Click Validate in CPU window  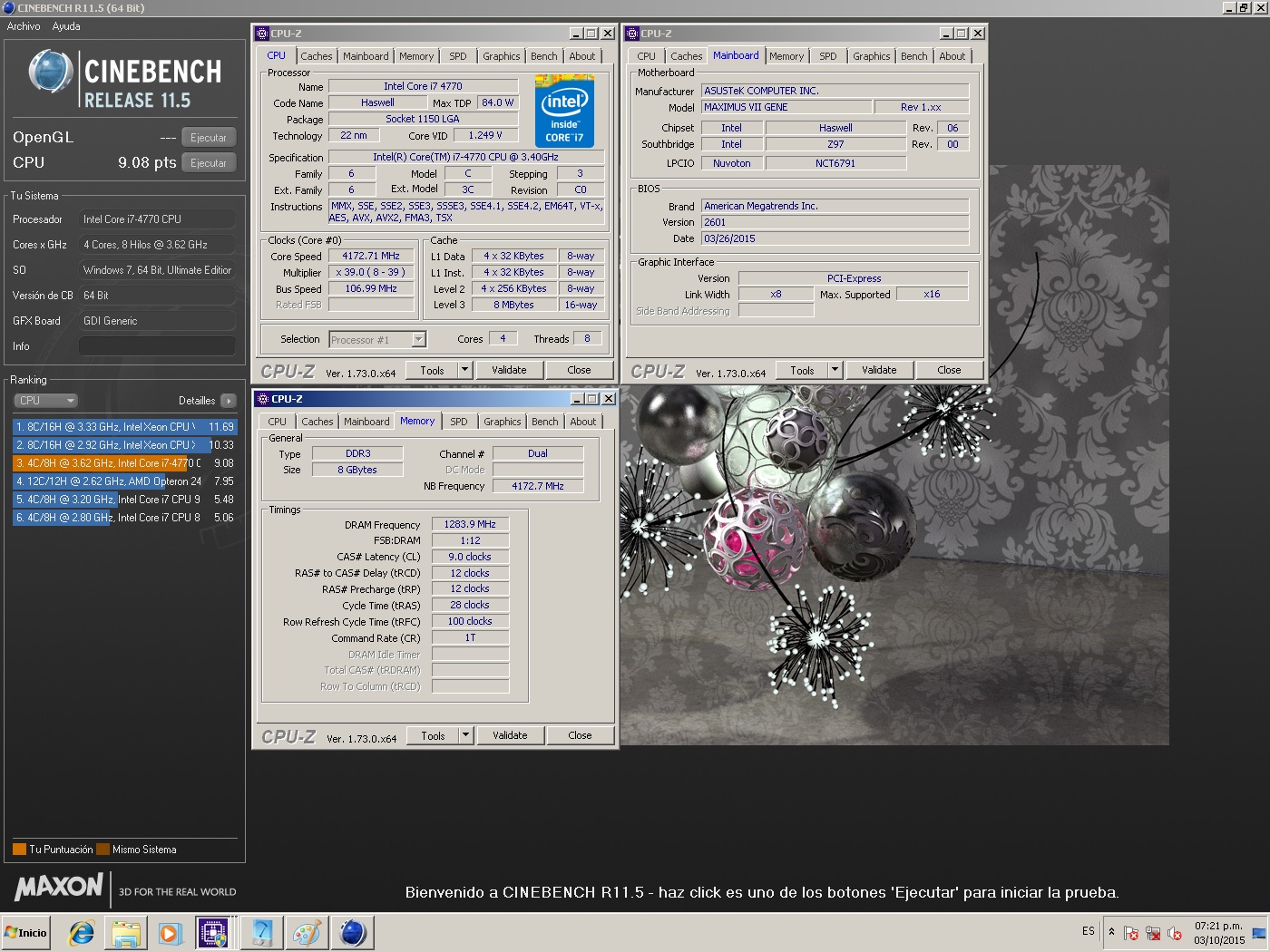point(509,370)
